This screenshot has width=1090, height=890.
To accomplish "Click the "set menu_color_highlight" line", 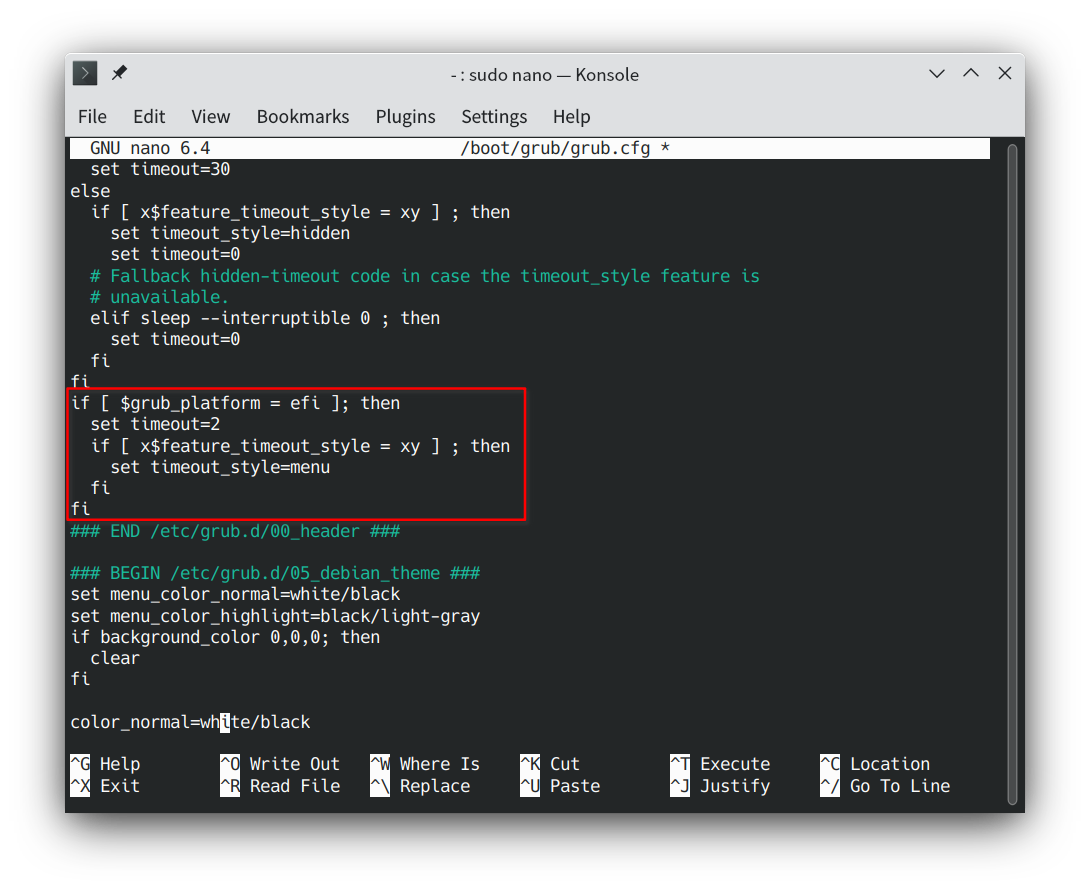I will point(275,616).
